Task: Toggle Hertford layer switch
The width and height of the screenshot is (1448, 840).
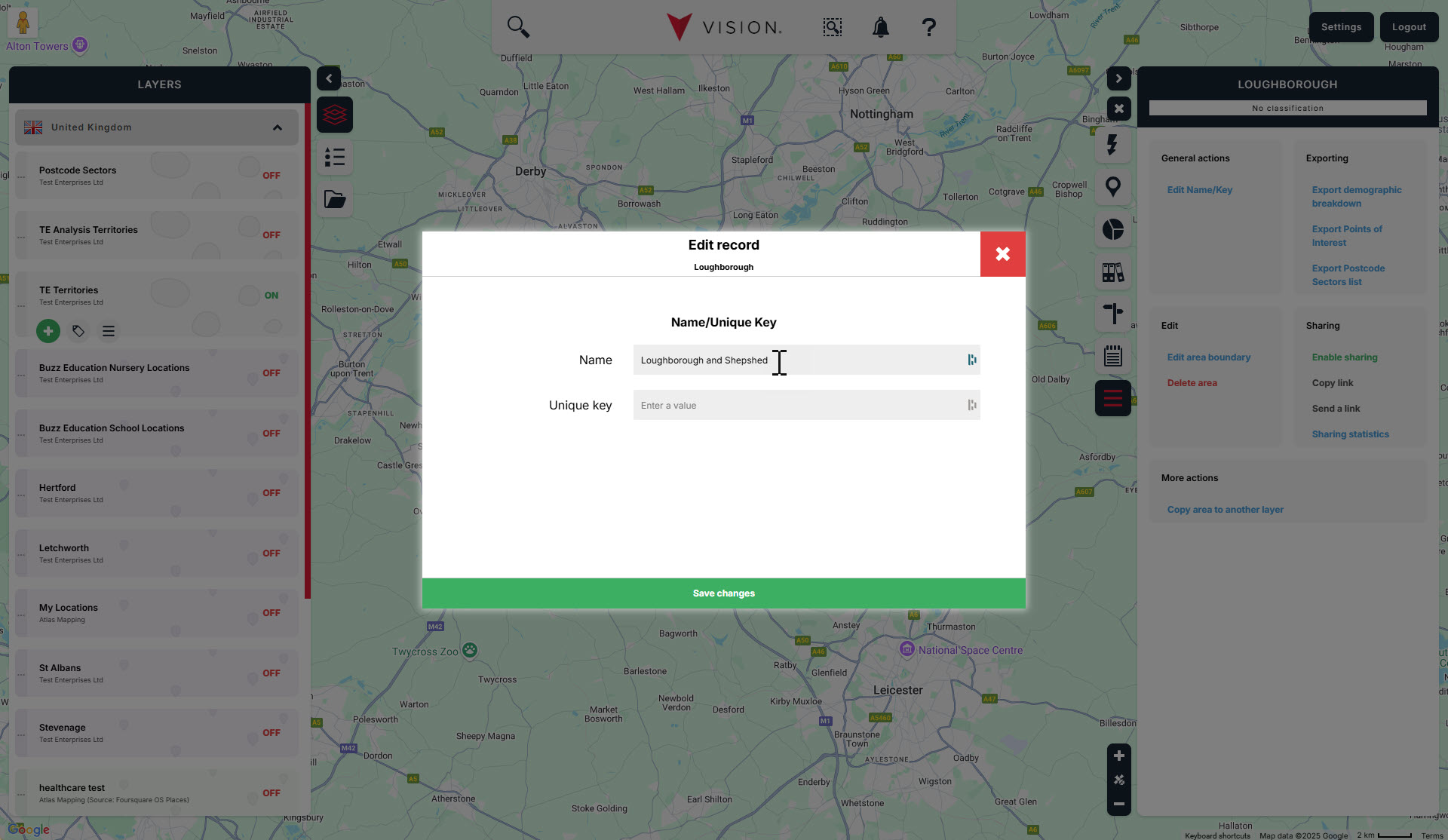Action: pos(271,493)
